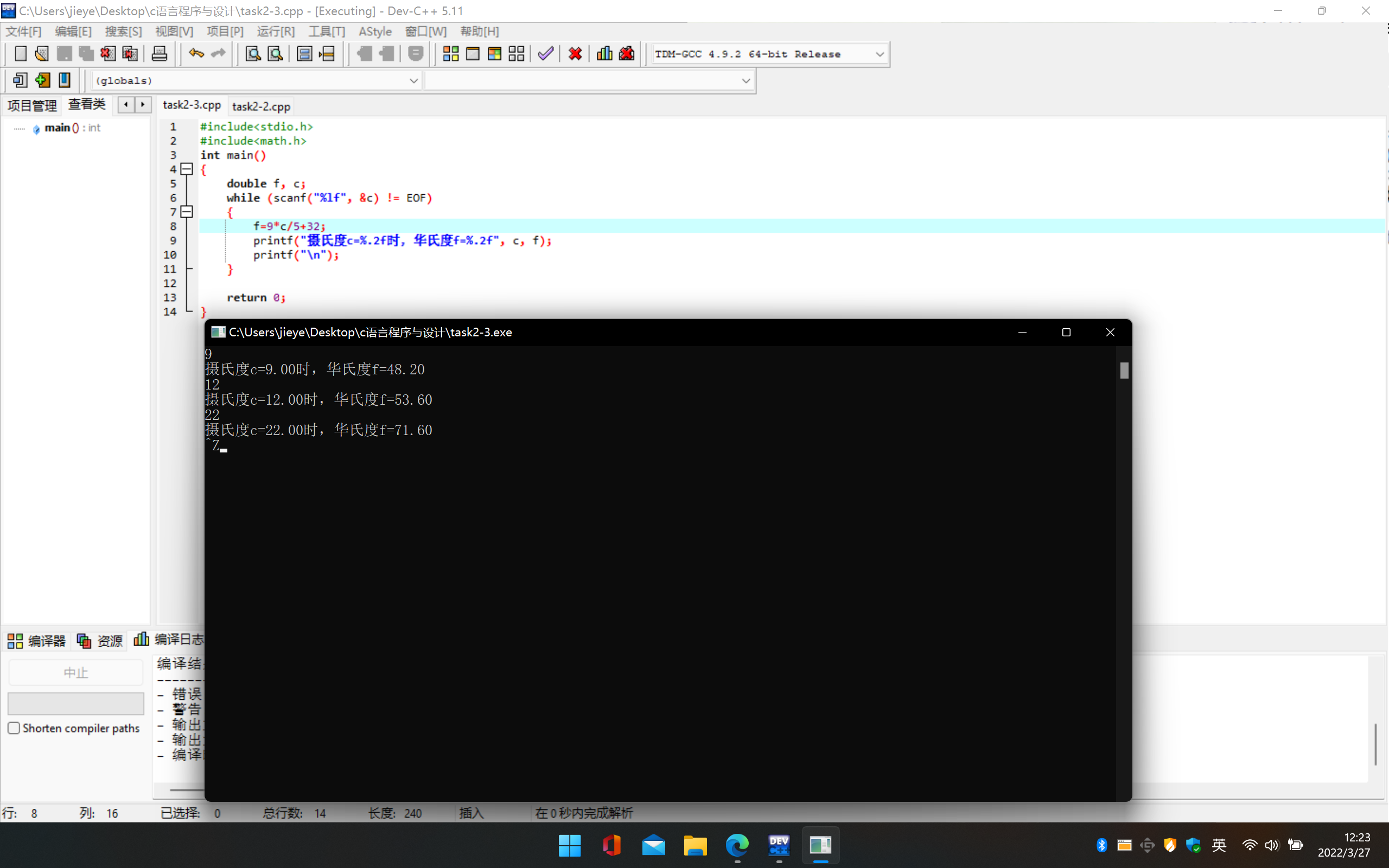Click the profile analysis bar-chart icon
This screenshot has width=1389, height=868.
(x=604, y=54)
